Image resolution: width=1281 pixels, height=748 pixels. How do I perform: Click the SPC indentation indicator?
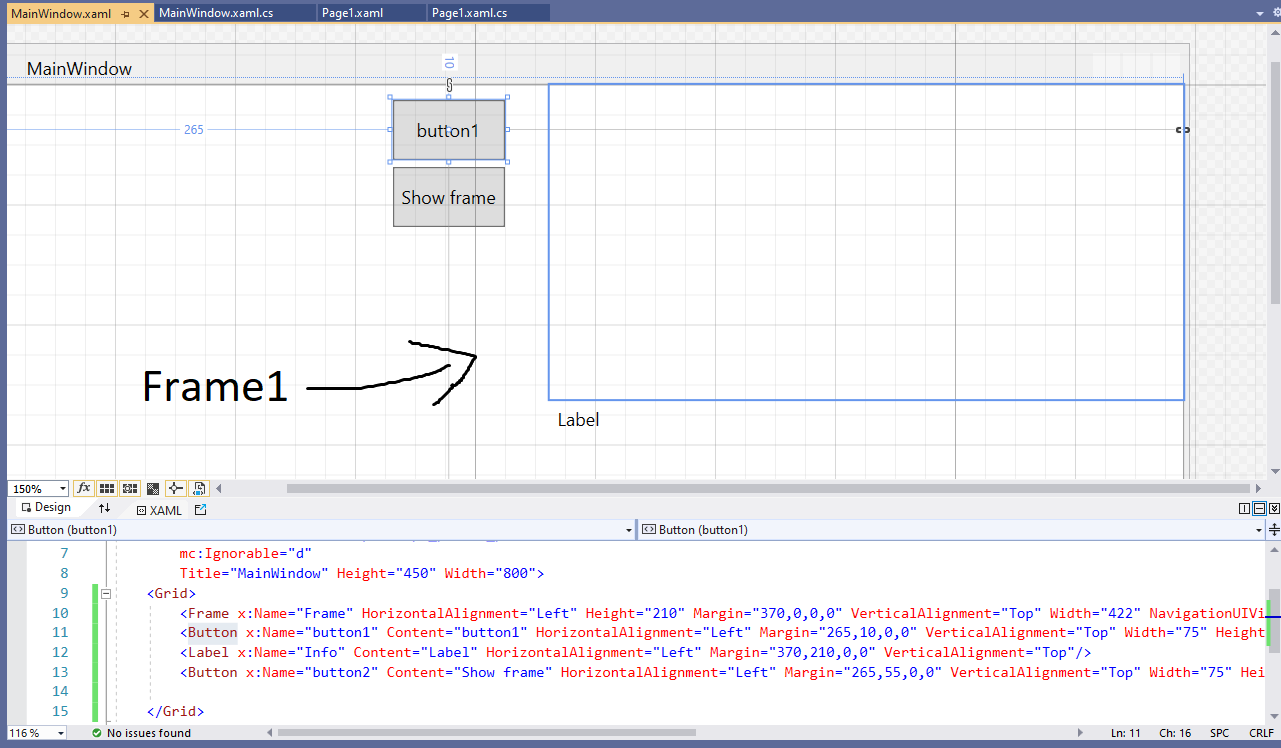click(1220, 733)
